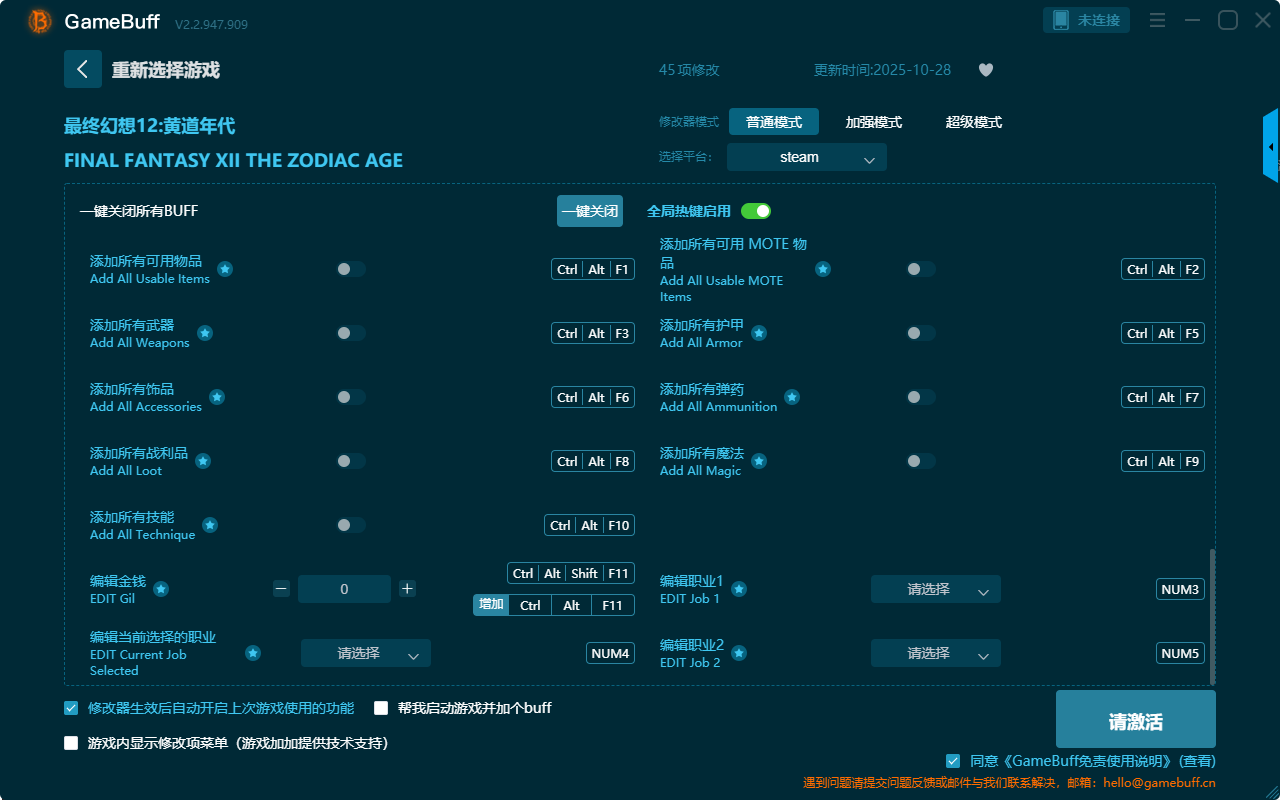1280x800 pixels.
Task: Open the EDIT Job 1 dropdown
Action: click(935, 589)
